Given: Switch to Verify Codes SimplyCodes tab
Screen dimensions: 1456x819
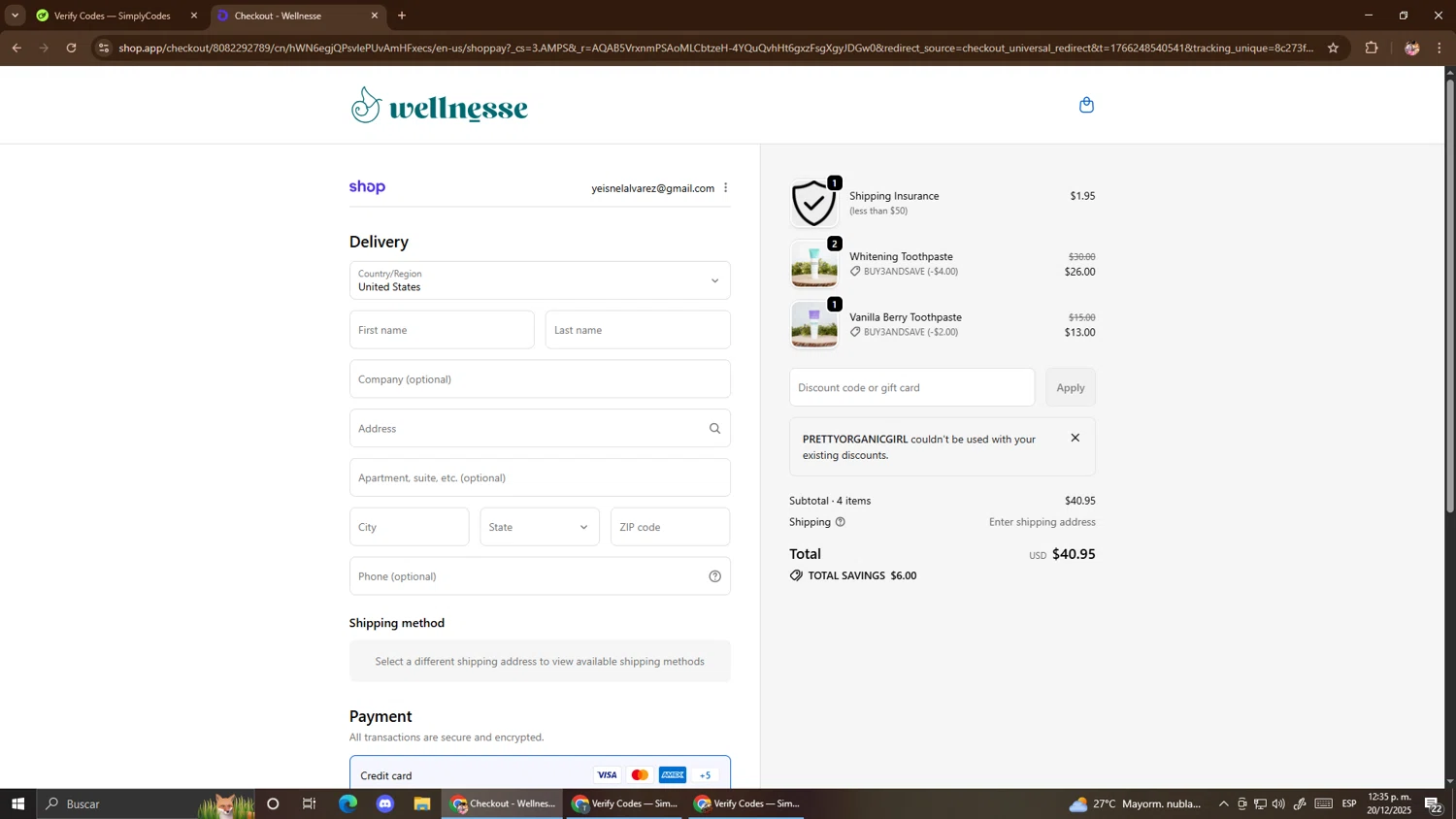Looking at the screenshot, I should (112, 16).
